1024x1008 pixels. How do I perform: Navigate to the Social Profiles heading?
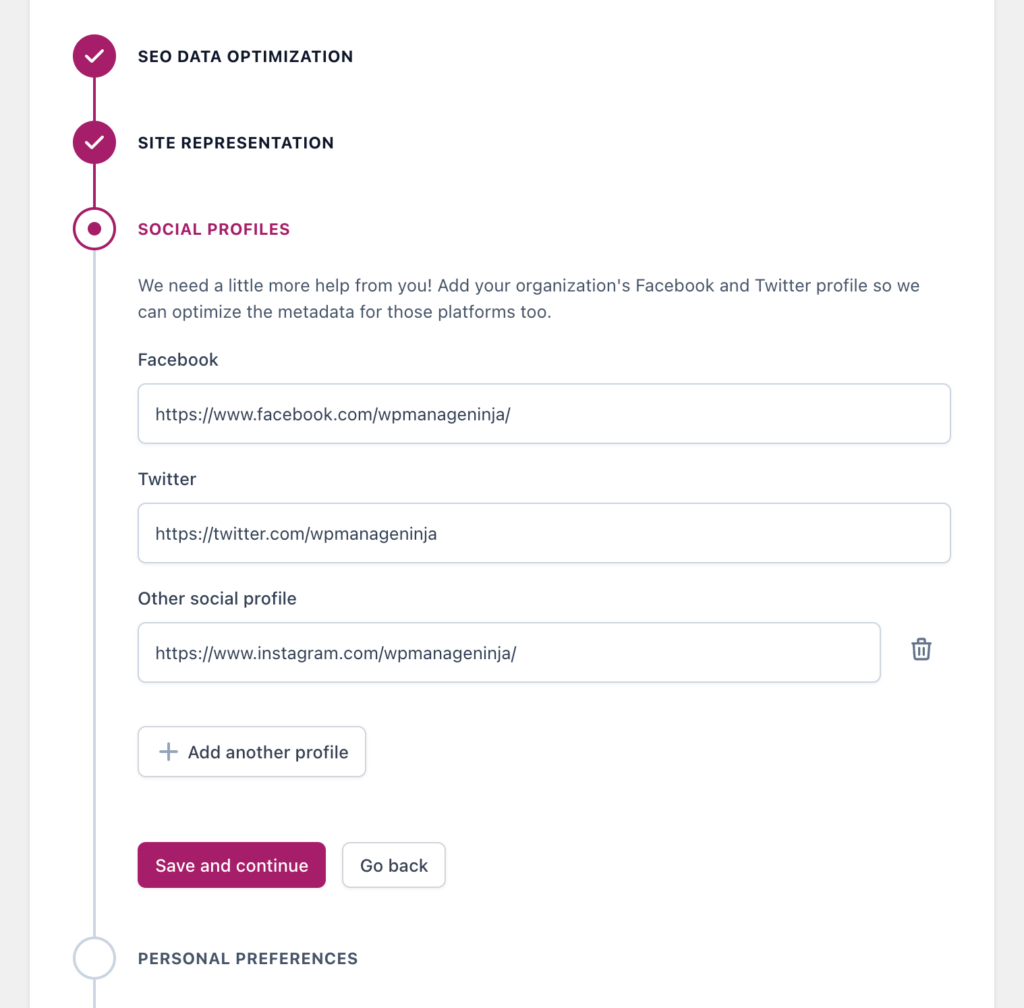pos(213,228)
